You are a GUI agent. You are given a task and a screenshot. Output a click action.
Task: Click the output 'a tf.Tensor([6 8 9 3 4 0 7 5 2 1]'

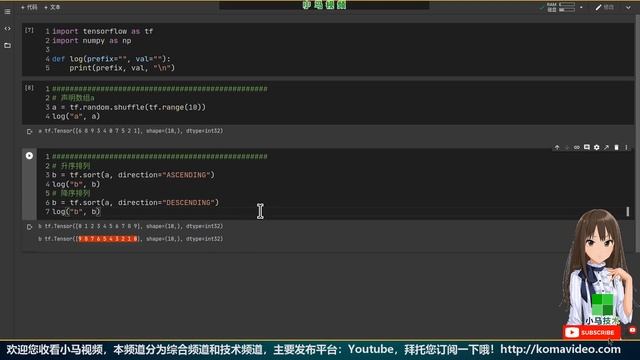131,131
